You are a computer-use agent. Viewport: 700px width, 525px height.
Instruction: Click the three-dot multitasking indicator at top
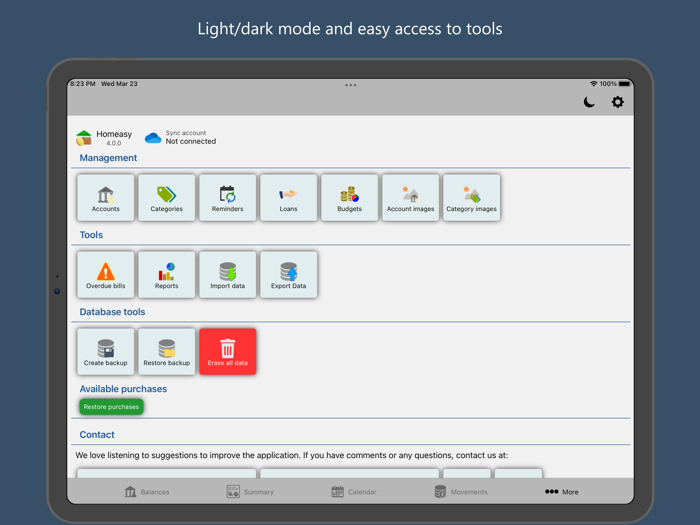(x=350, y=85)
